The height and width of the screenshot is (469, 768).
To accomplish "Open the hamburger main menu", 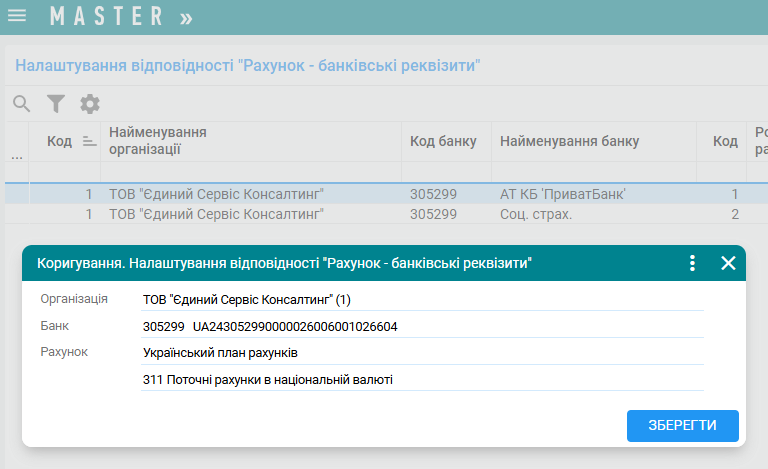I will coord(17,16).
